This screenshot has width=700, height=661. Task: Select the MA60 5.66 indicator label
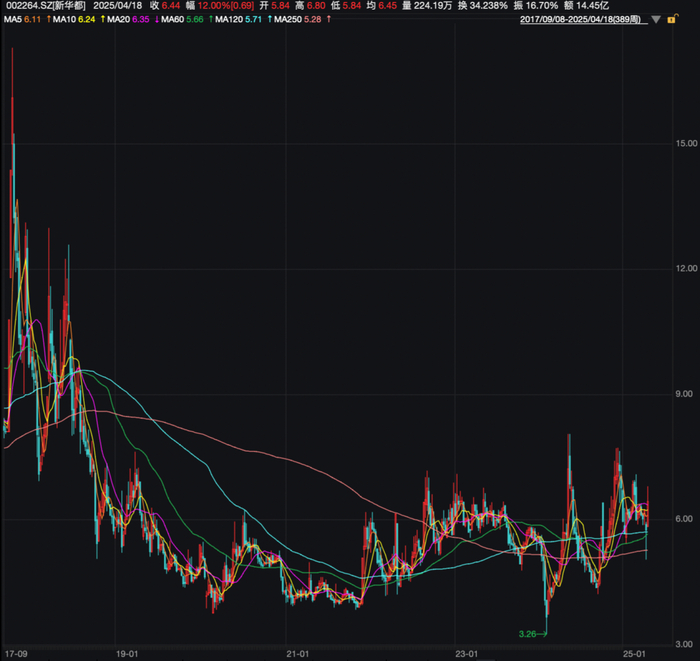182,19
